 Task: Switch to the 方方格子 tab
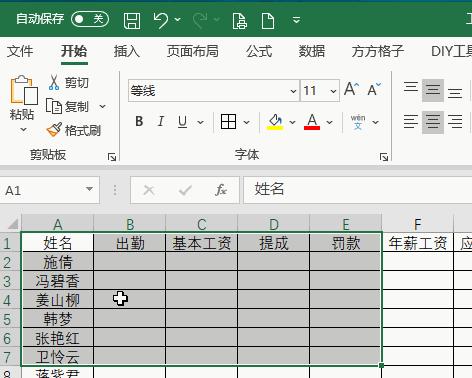[378, 51]
